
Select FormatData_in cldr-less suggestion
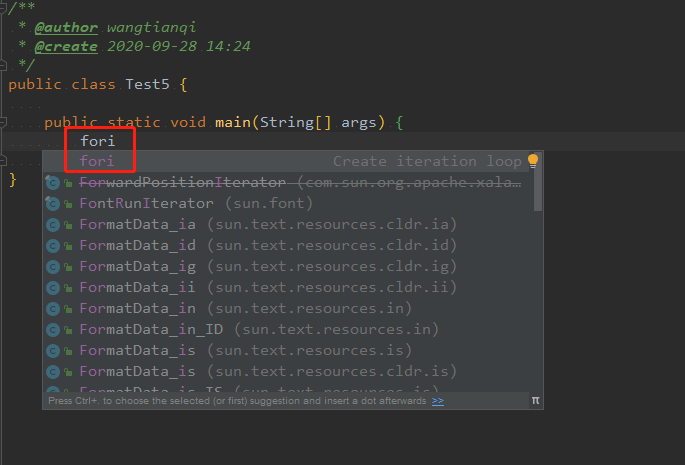285,308
